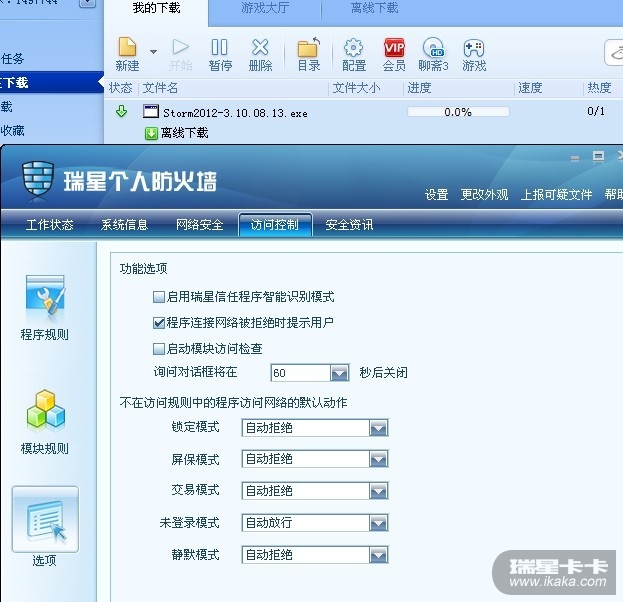Click the 开始 start icon
623x602 pixels.
(180, 47)
